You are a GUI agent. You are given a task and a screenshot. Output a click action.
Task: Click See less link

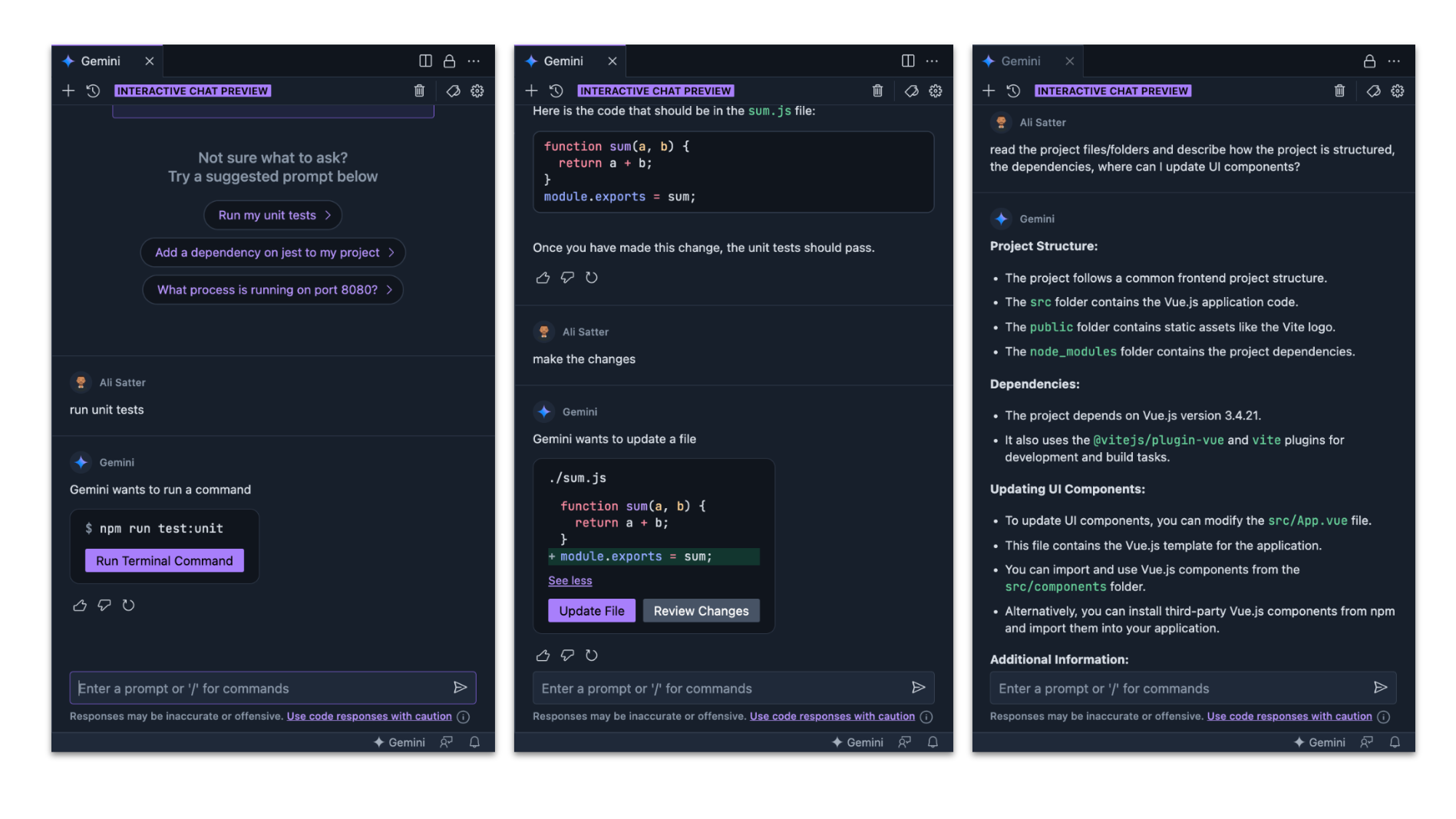coord(570,581)
